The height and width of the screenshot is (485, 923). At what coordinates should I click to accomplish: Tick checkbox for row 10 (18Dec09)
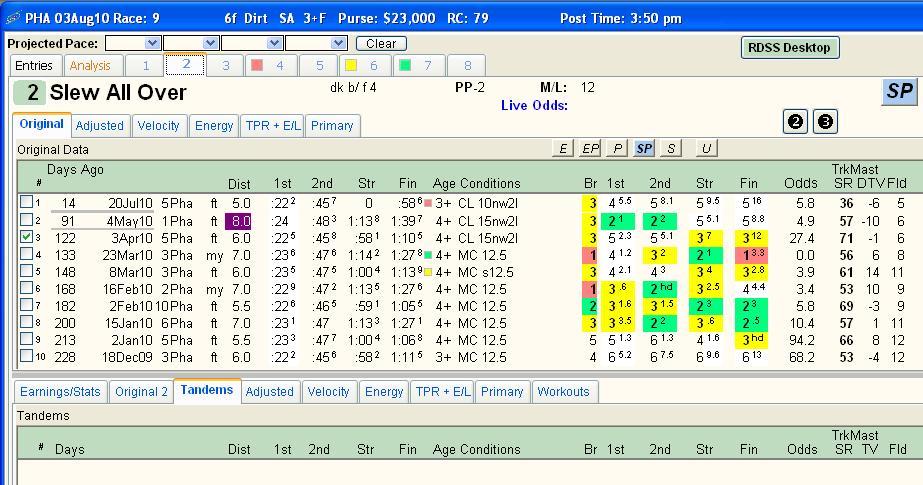[26, 356]
